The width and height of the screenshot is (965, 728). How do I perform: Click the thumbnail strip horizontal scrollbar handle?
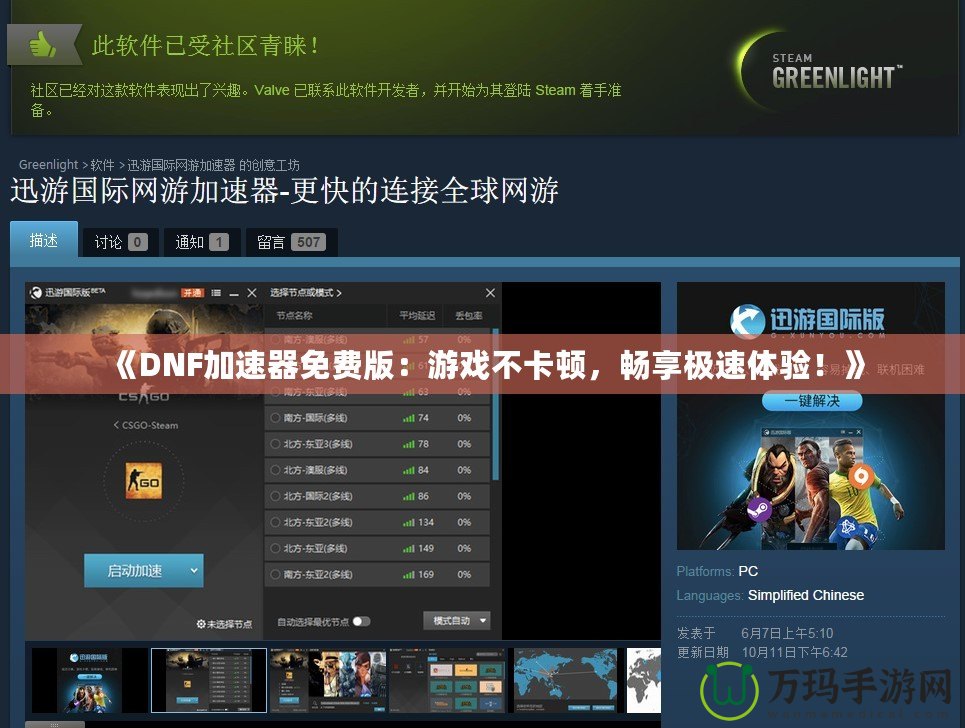coord(55,725)
